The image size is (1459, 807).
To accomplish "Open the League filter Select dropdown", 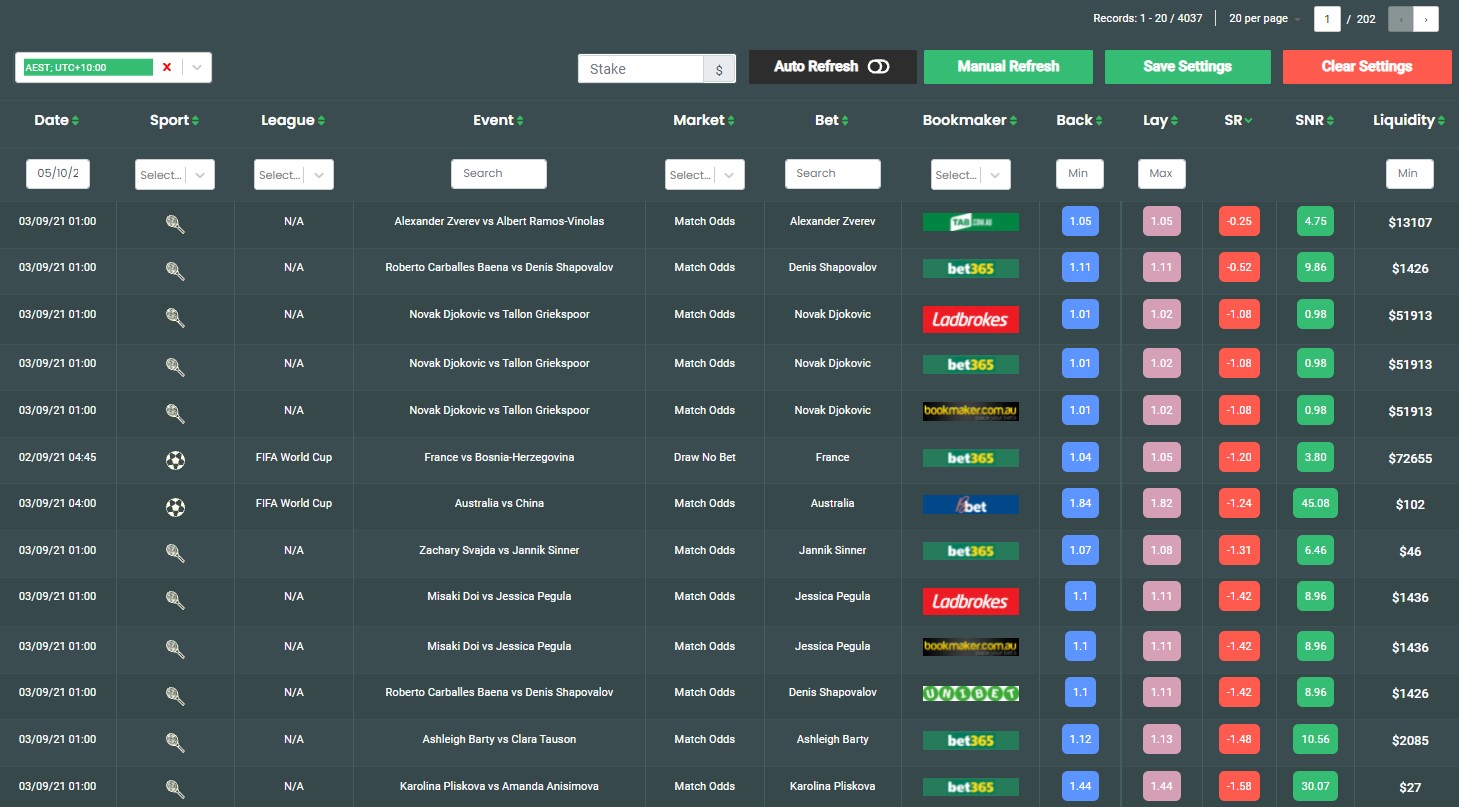I will [x=294, y=174].
